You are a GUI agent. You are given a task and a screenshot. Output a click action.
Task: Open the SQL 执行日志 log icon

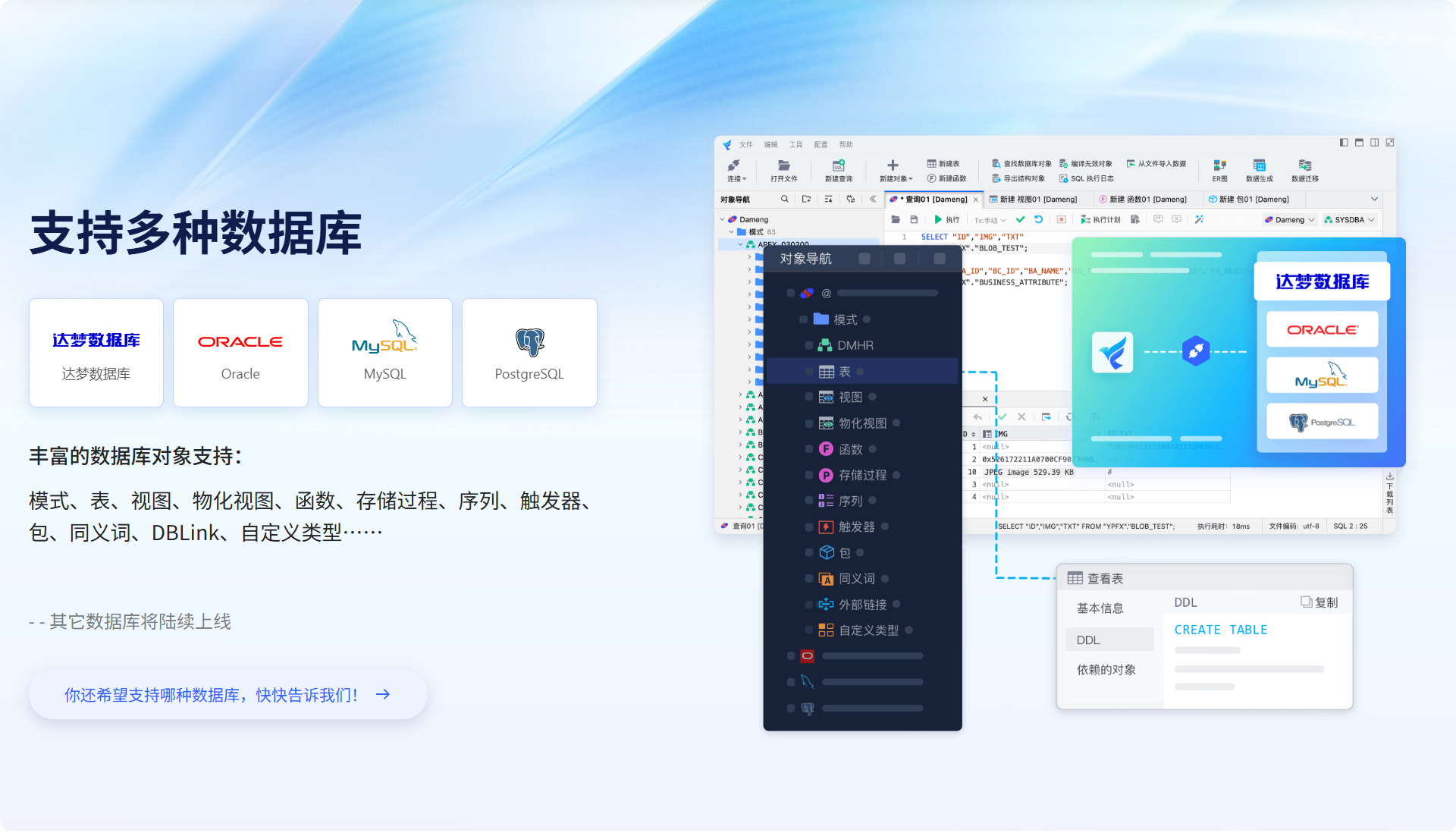(x=1064, y=179)
